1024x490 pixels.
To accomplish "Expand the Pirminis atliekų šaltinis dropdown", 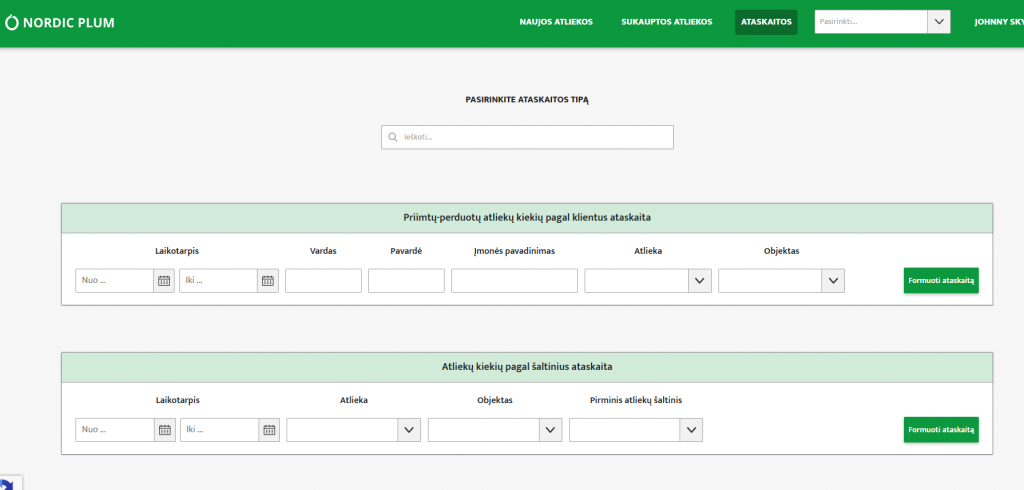I will pos(692,430).
